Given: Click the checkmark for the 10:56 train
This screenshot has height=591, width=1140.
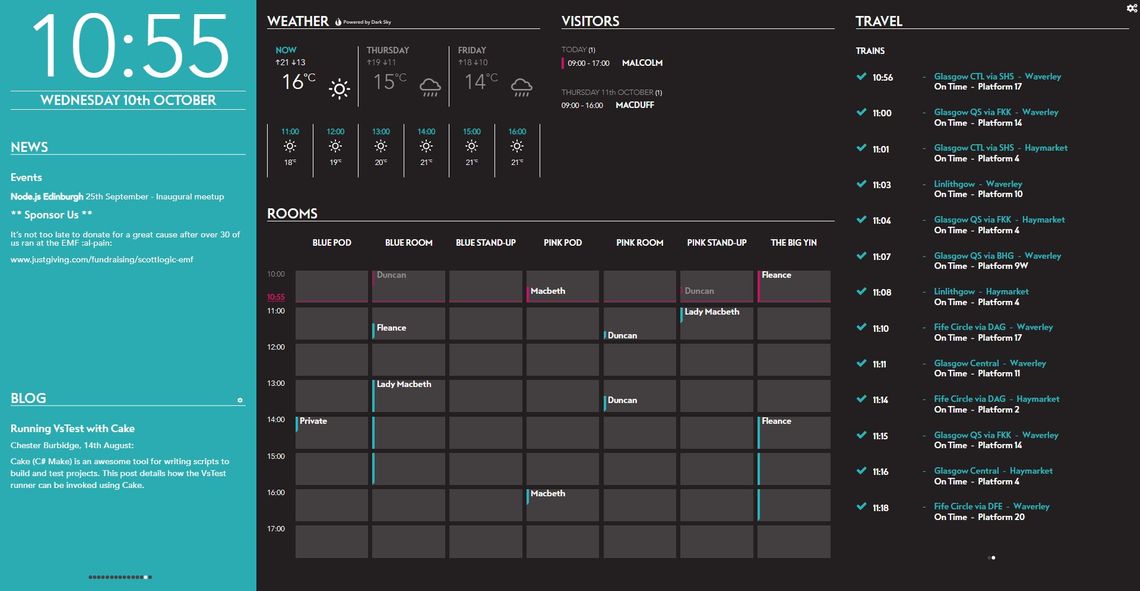Looking at the screenshot, I should [862, 76].
